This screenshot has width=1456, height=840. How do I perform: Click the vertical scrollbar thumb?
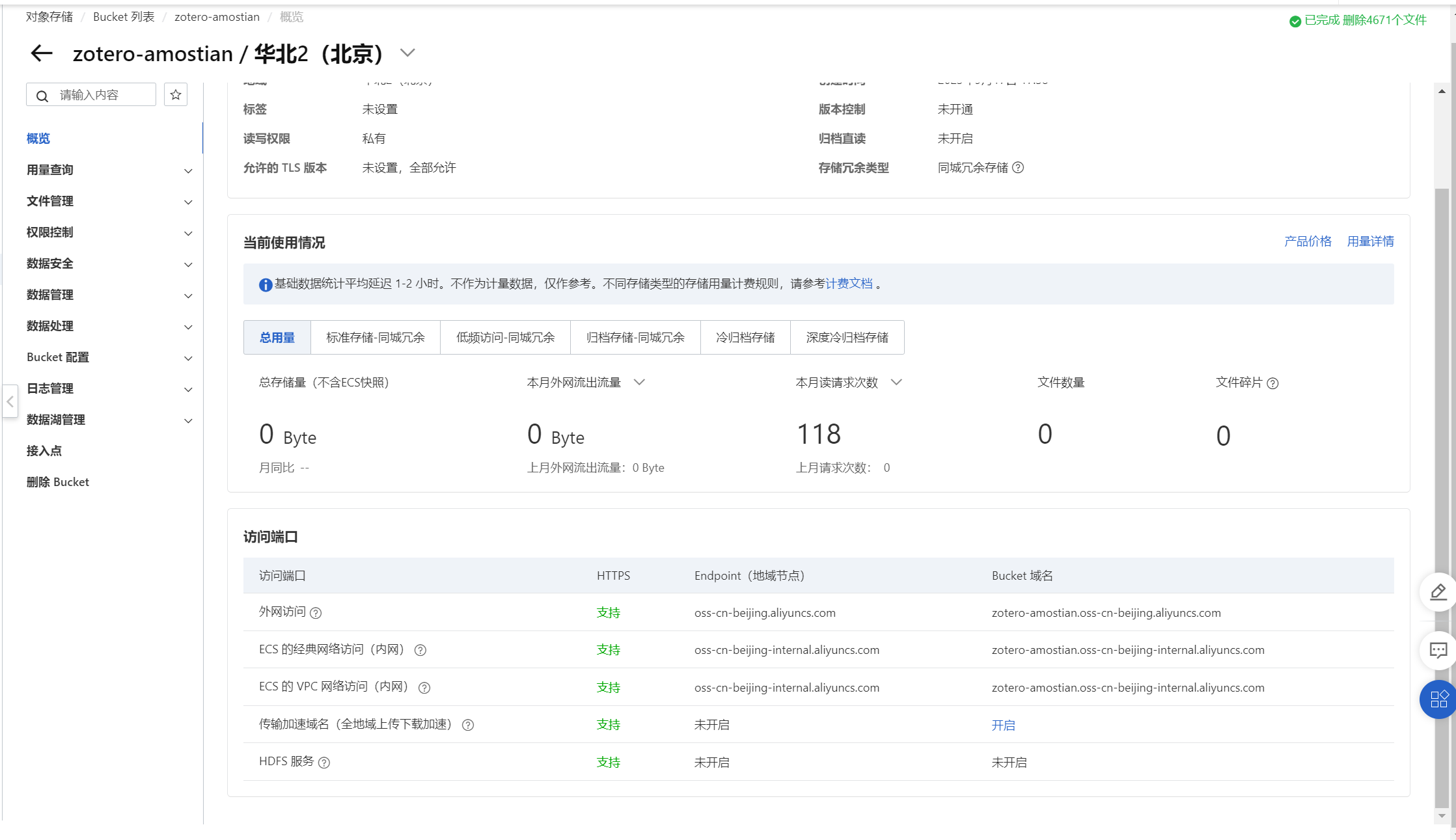[x=1442, y=498]
